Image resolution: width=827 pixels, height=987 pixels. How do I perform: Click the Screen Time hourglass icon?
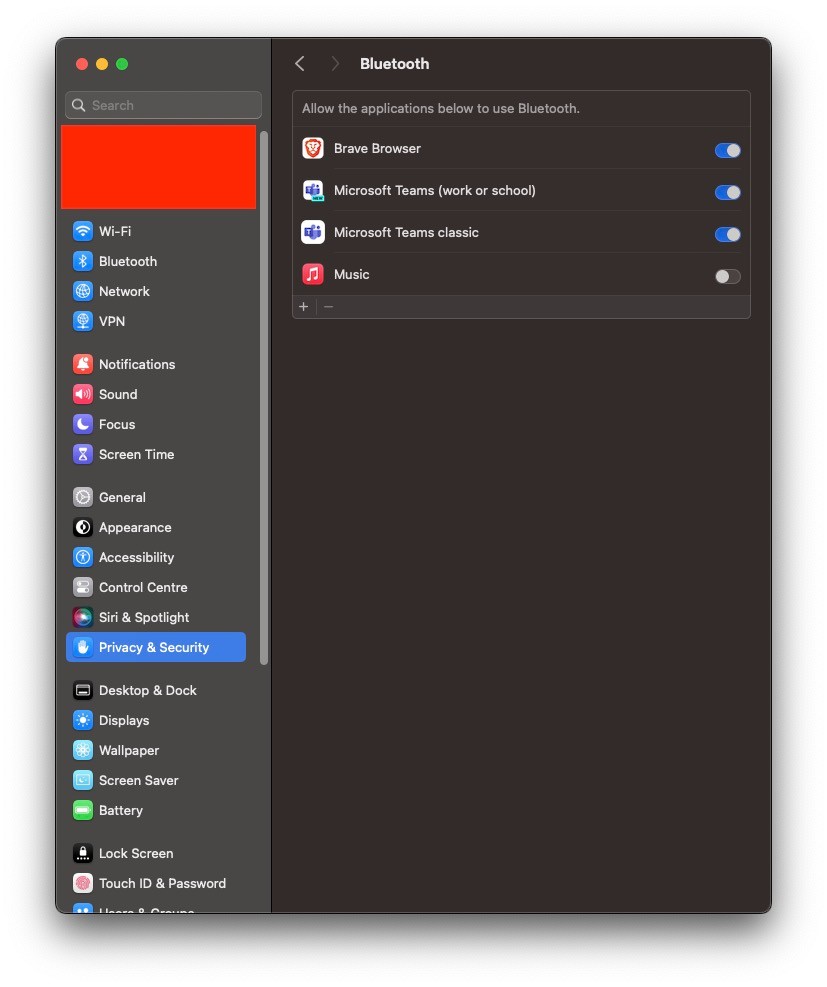(x=82, y=454)
